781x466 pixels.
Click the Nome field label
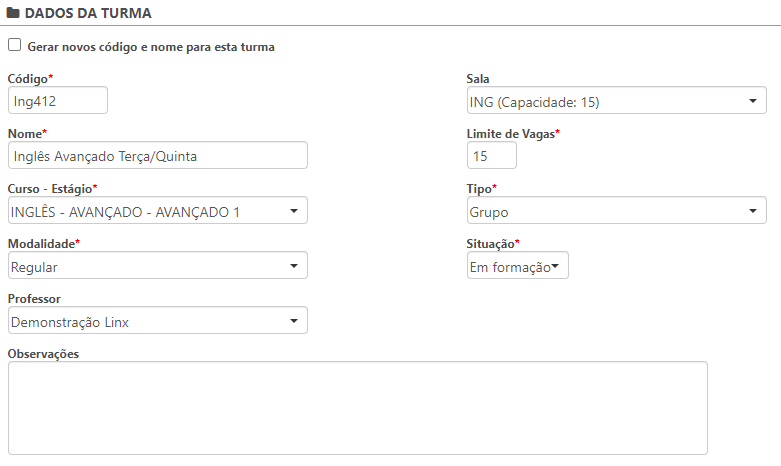(x=25, y=133)
